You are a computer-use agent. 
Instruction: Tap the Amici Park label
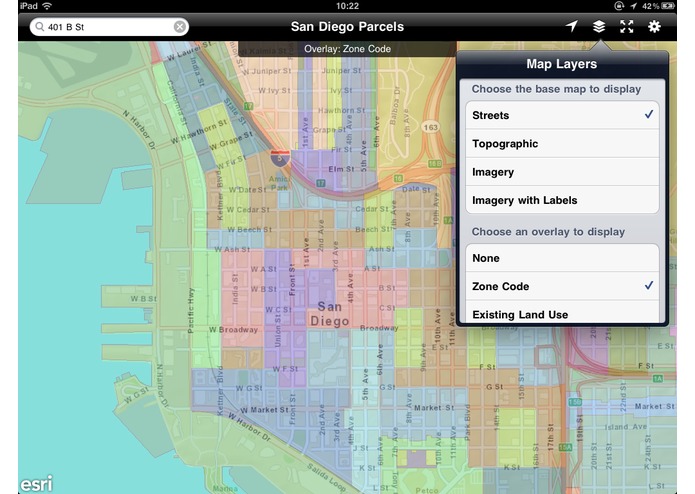click(280, 183)
